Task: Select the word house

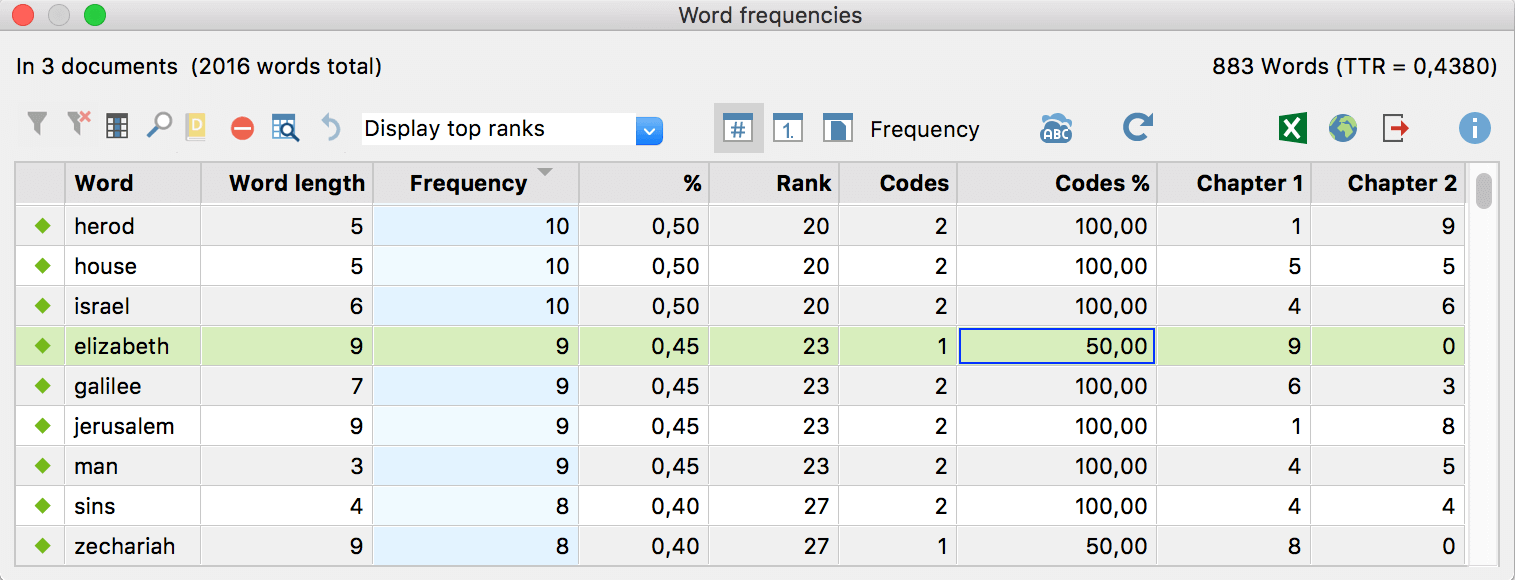Action: tap(105, 266)
